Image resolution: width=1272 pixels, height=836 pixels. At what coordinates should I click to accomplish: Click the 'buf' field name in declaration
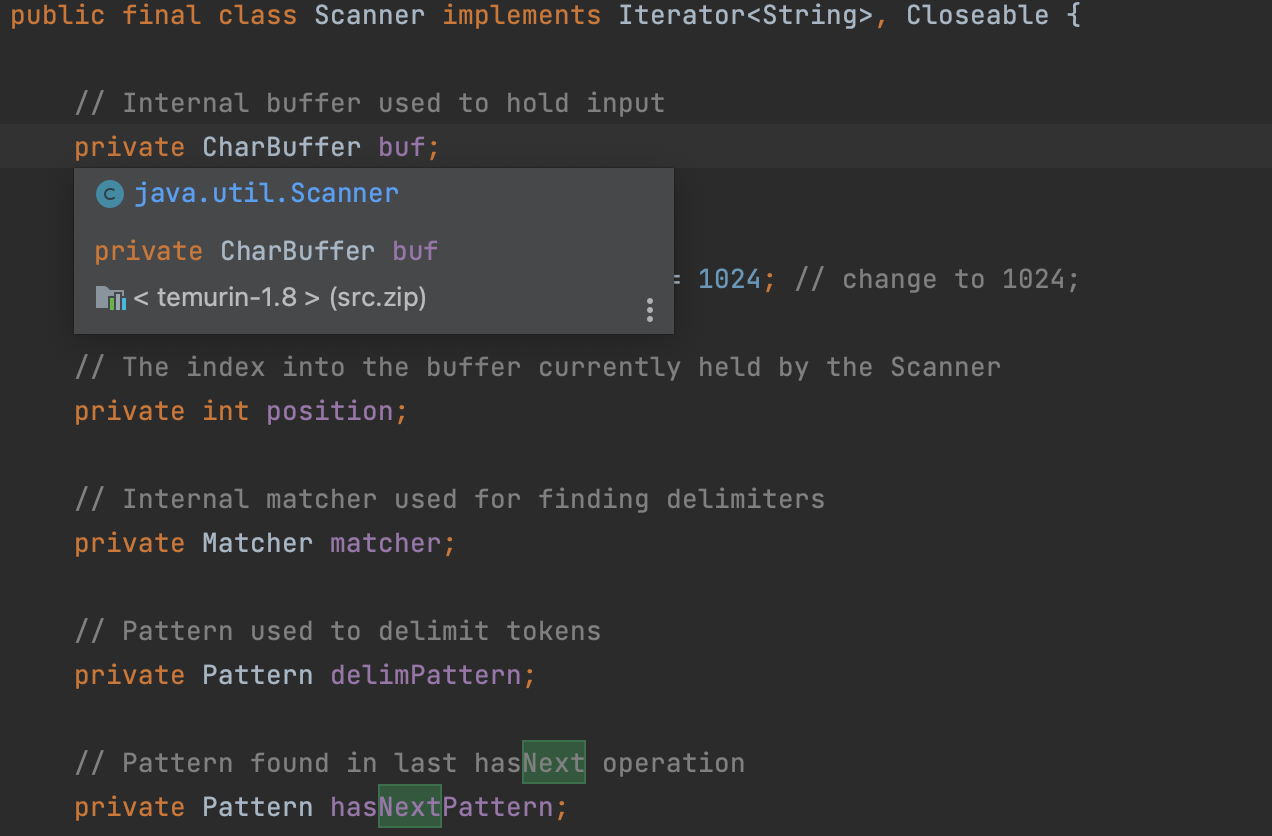(x=402, y=147)
